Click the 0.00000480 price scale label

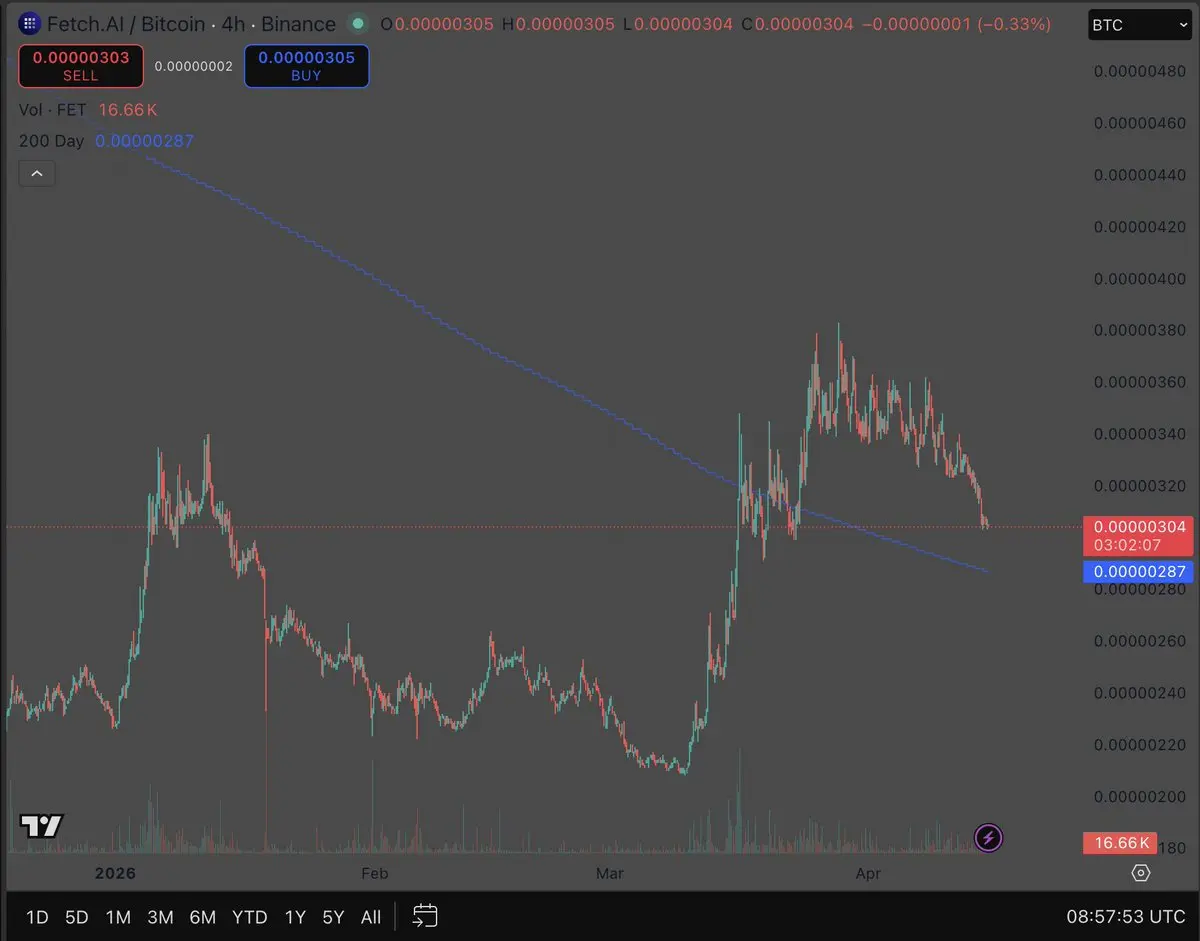pyautogui.click(x=1140, y=71)
